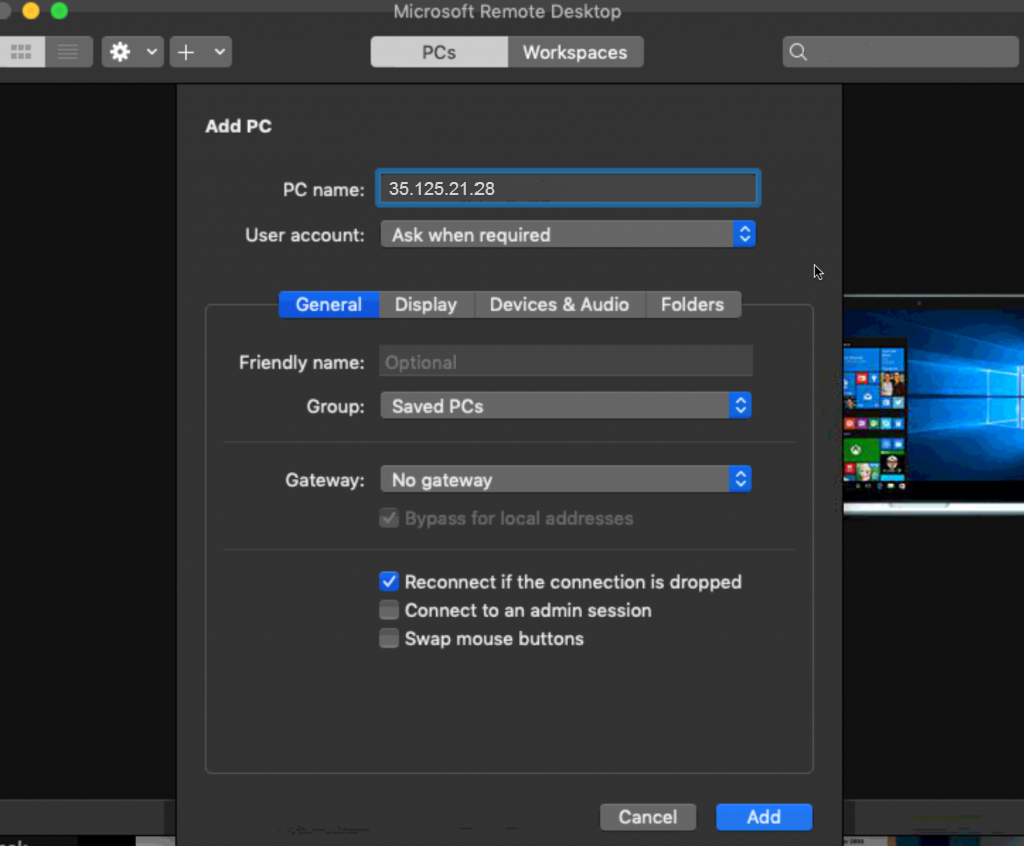
Task: Switch to list view icon
Action: click(x=68, y=52)
